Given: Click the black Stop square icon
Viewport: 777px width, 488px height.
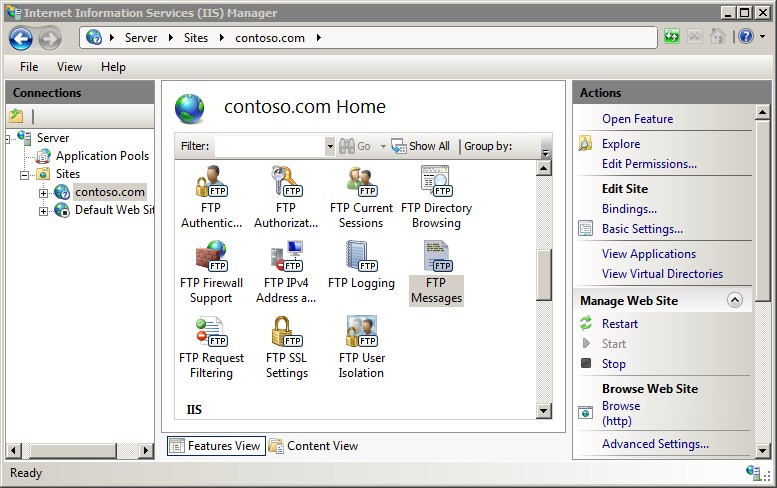Looking at the screenshot, I should point(586,363).
